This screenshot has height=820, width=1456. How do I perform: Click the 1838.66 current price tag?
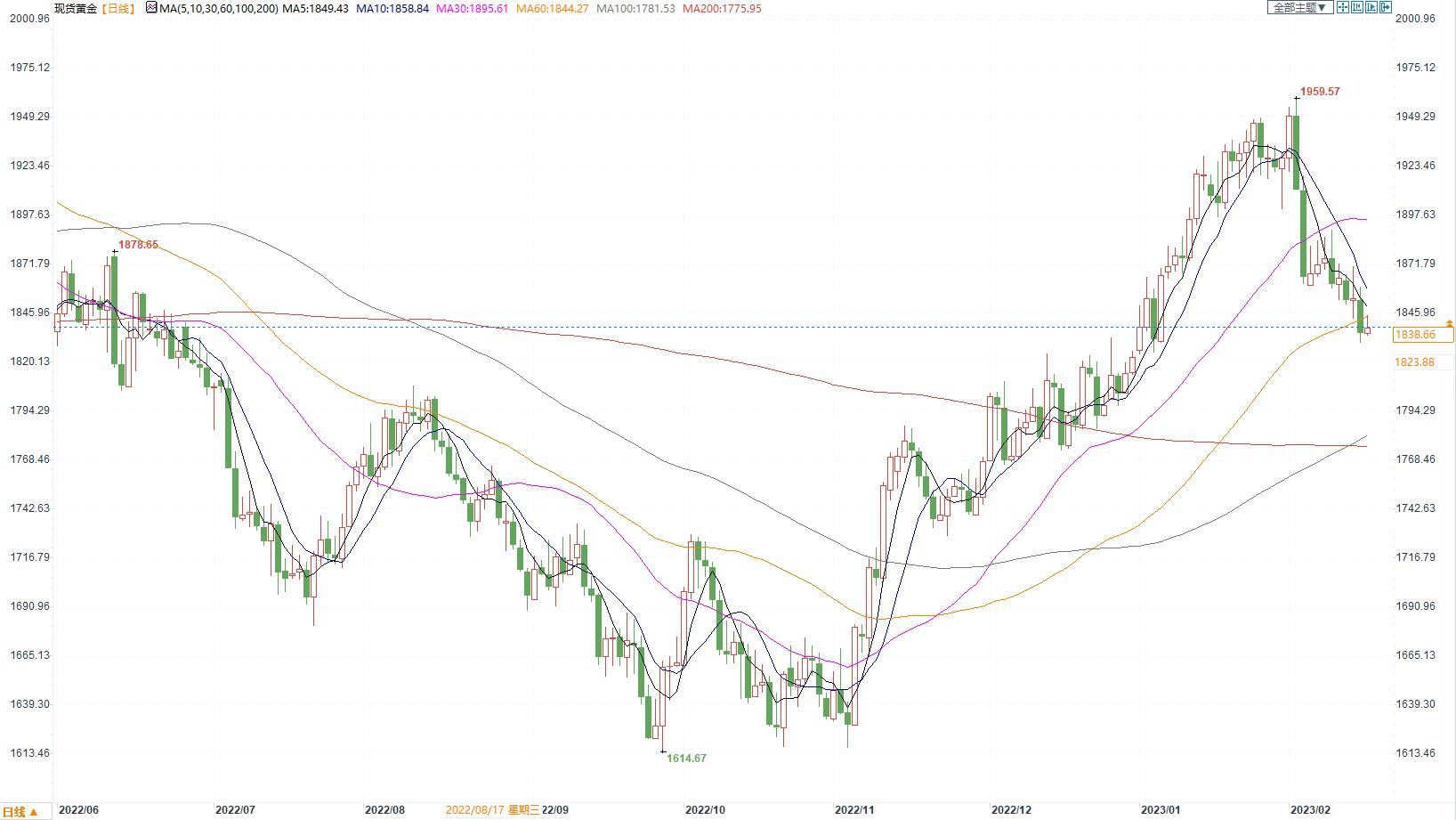pyautogui.click(x=1421, y=335)
